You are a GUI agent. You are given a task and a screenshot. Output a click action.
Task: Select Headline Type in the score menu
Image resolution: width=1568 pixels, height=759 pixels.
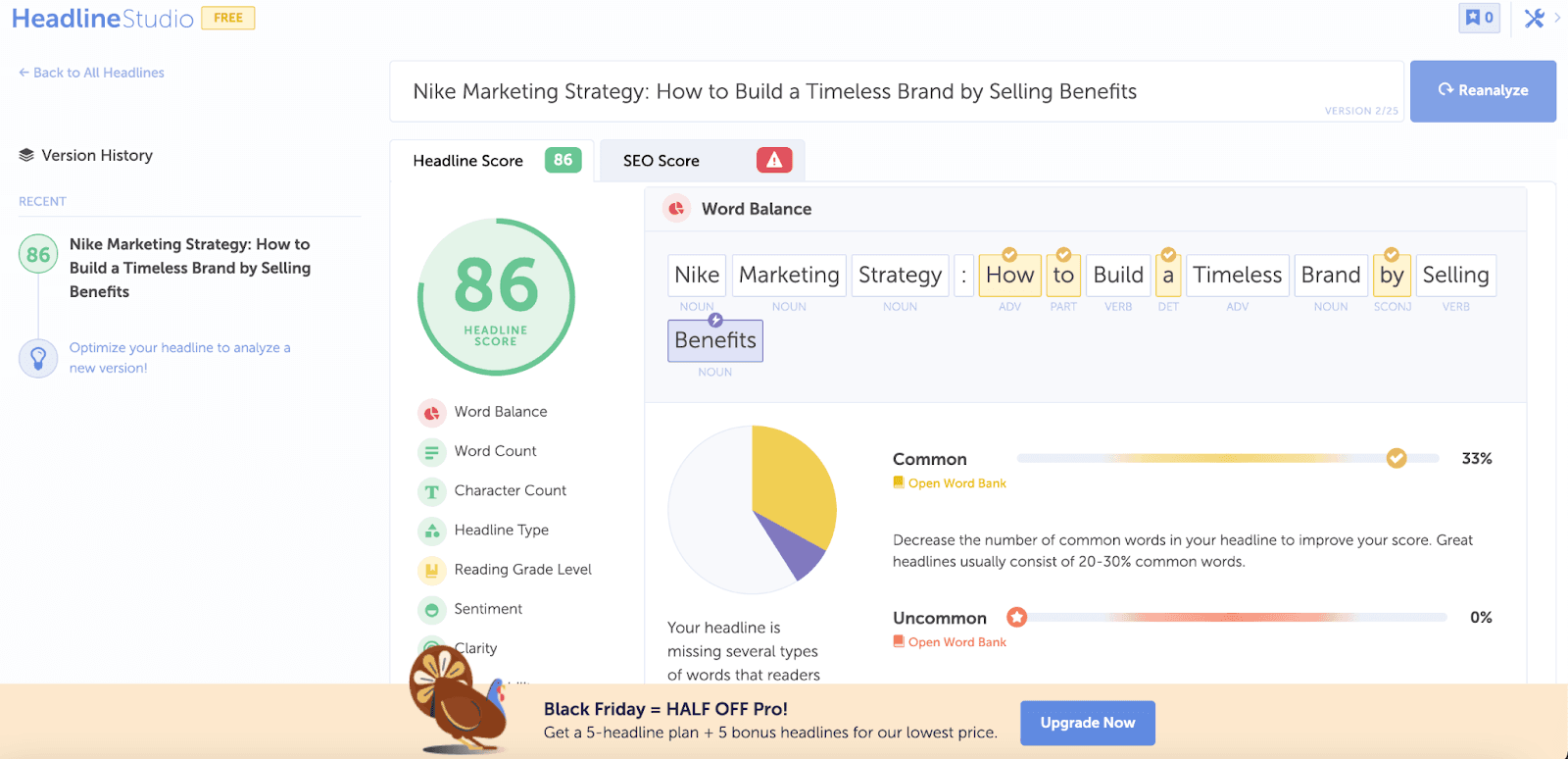[x=501, y=530]
